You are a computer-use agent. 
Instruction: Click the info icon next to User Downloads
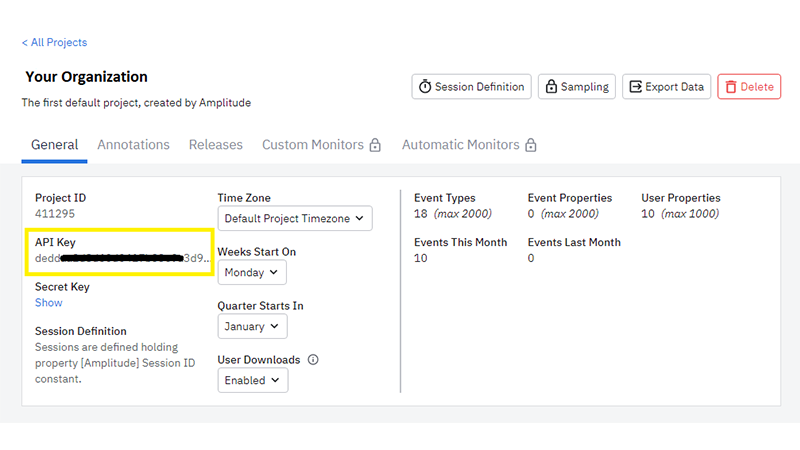[x=313, y=360]
